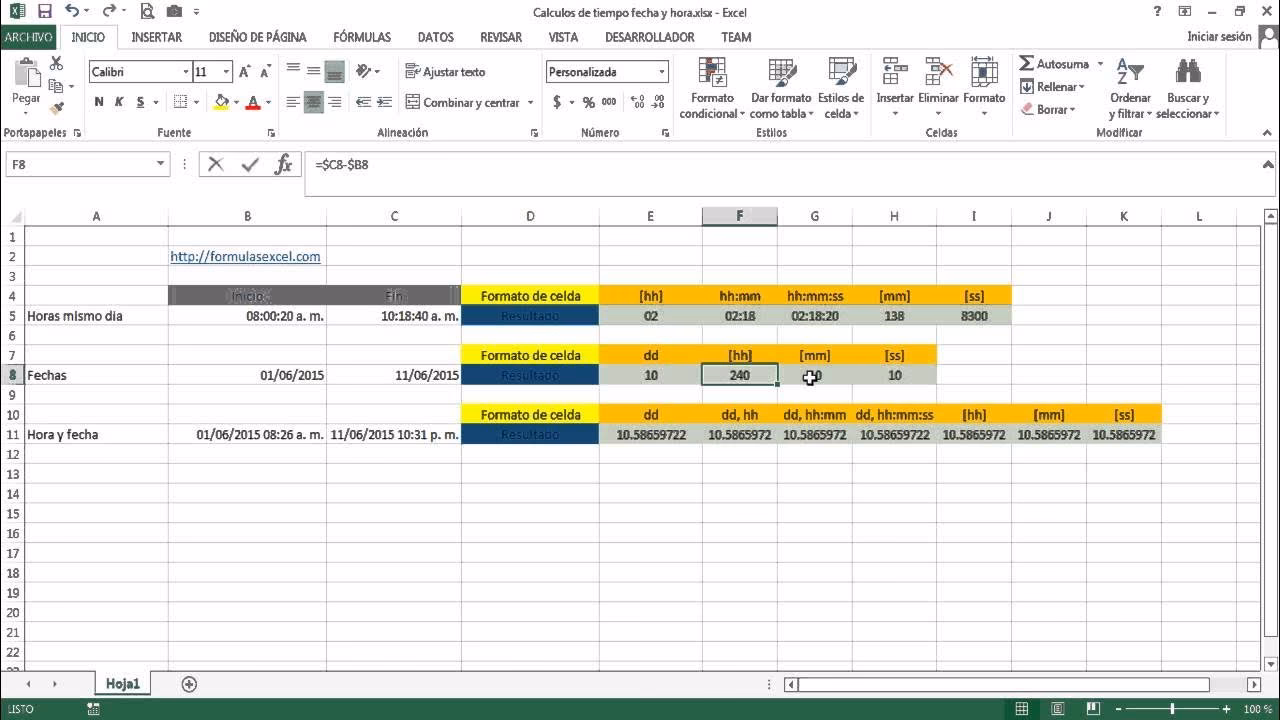The width and height of the screenshot is (1280, 720).
Task: Click Iniciar sesión to sign in
Action: (1219, 37)
